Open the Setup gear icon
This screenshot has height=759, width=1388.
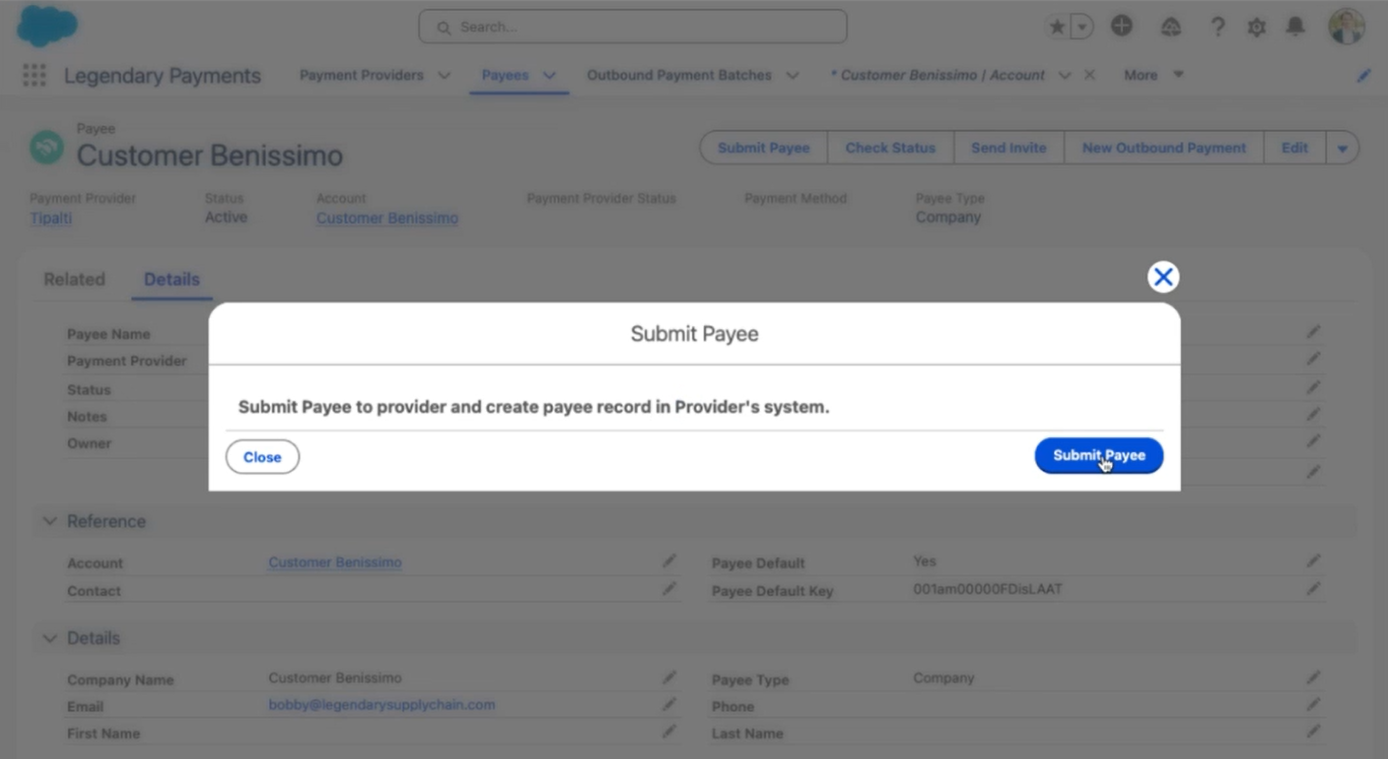[1256, 27]
